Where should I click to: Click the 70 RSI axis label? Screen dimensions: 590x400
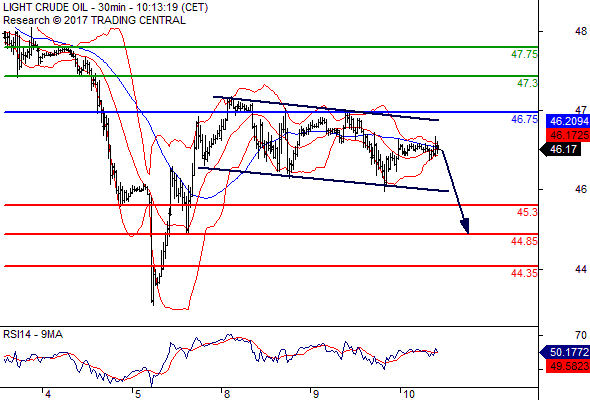[581, 335]
